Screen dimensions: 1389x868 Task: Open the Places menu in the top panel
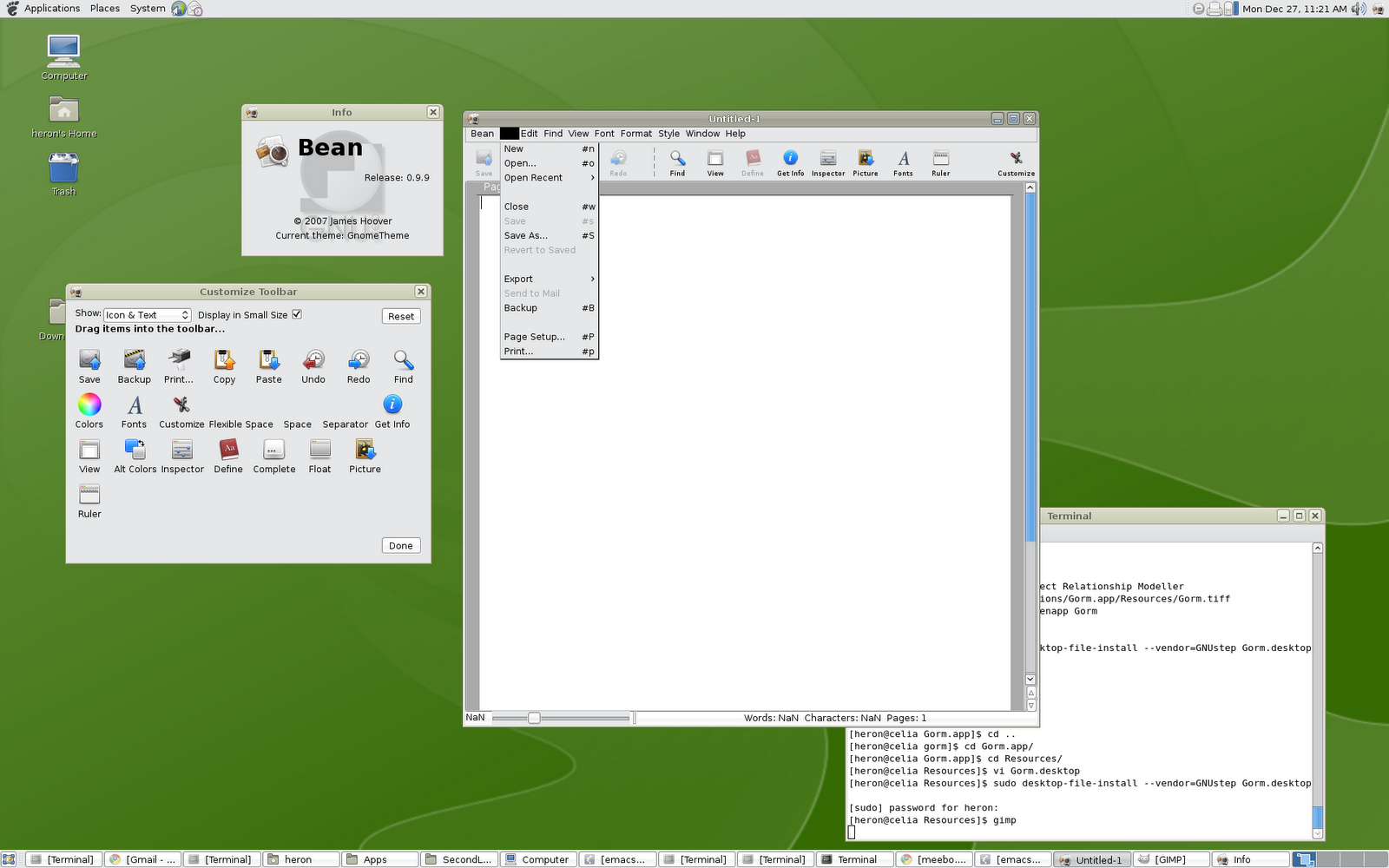click(x=105, y=9)
